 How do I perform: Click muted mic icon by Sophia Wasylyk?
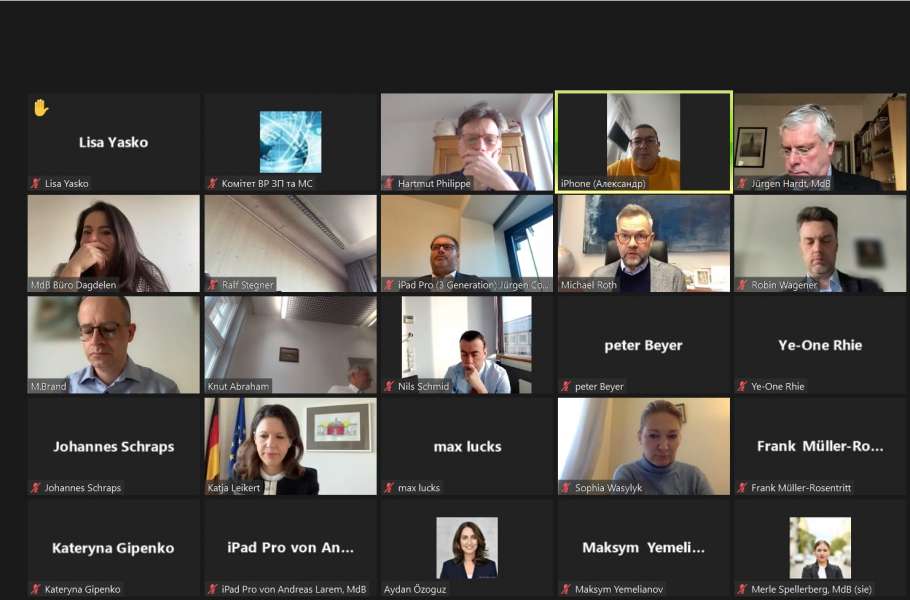(x=566, y=488)
